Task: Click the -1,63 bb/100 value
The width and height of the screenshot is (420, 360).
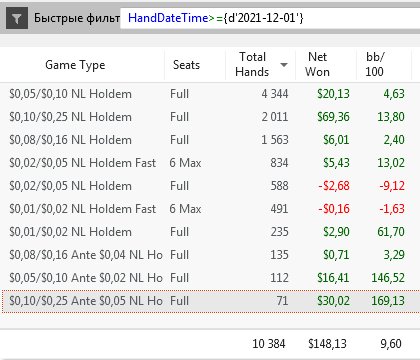Action: point(392,209)
